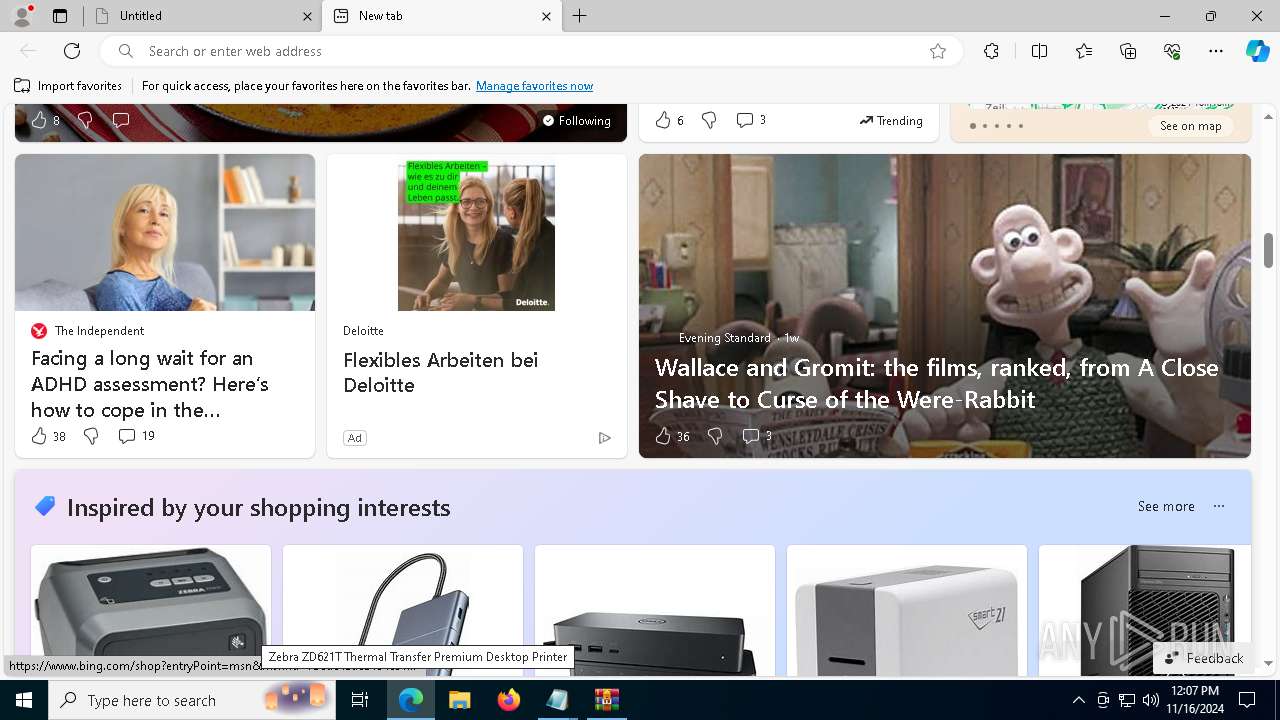Image resolution: width=1280 pixels, height=720 pixels.
Task: Open comments on Wallace and Gromit article
Action: pos(757,436)
